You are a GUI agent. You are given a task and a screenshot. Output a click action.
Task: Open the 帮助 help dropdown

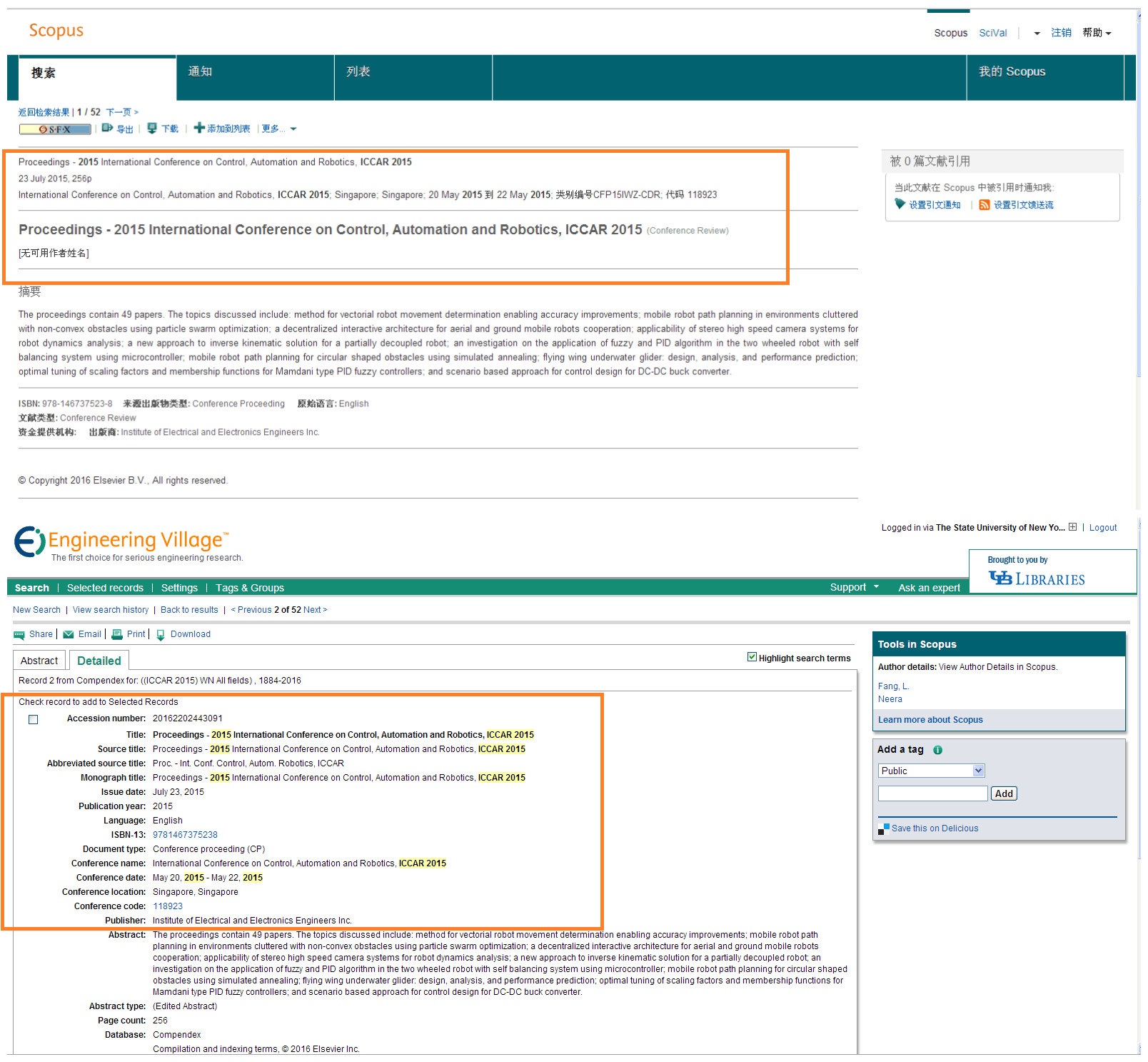pyautogui.click(x=1097, y=33)
